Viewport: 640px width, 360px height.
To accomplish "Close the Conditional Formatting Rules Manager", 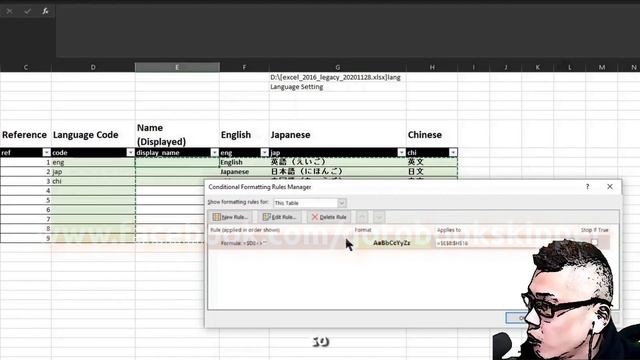I will click(610, 187).
